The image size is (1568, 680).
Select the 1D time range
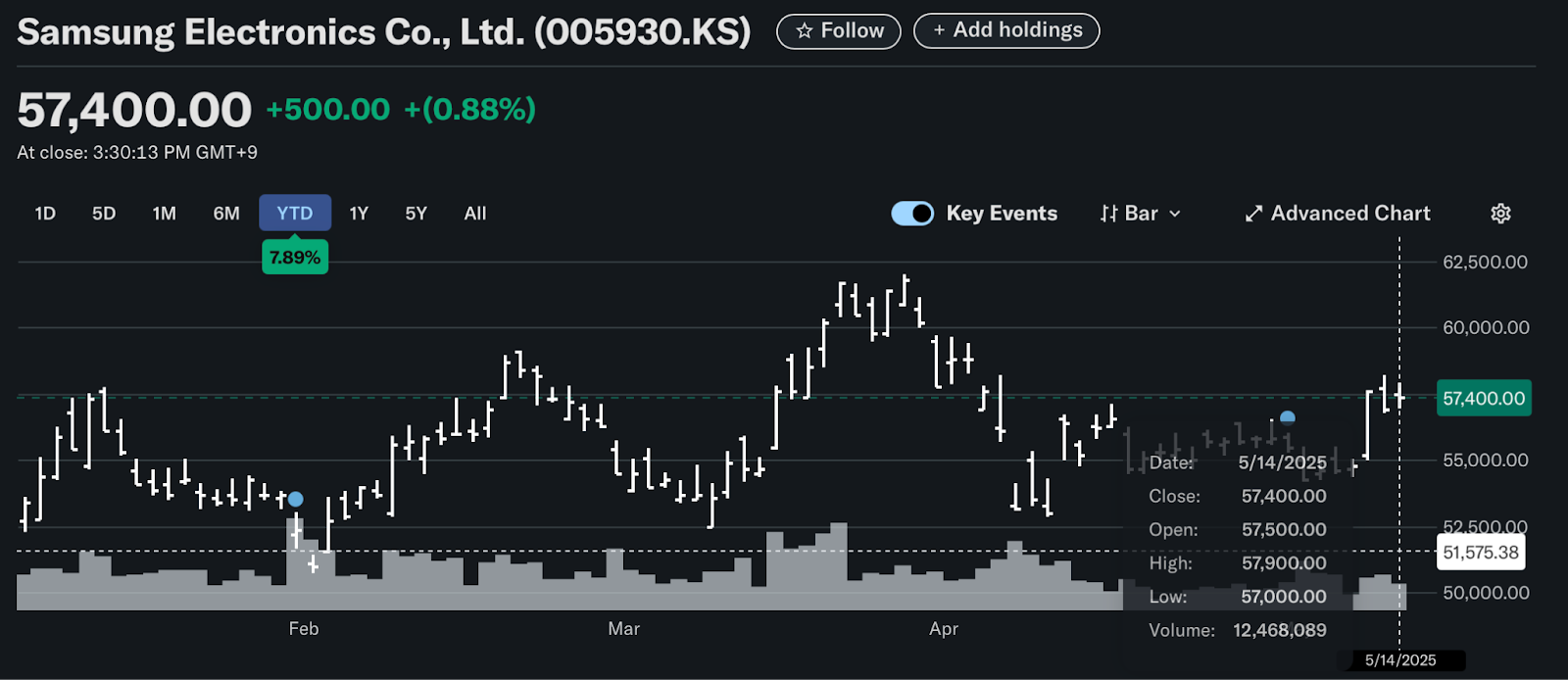[45, 214]
